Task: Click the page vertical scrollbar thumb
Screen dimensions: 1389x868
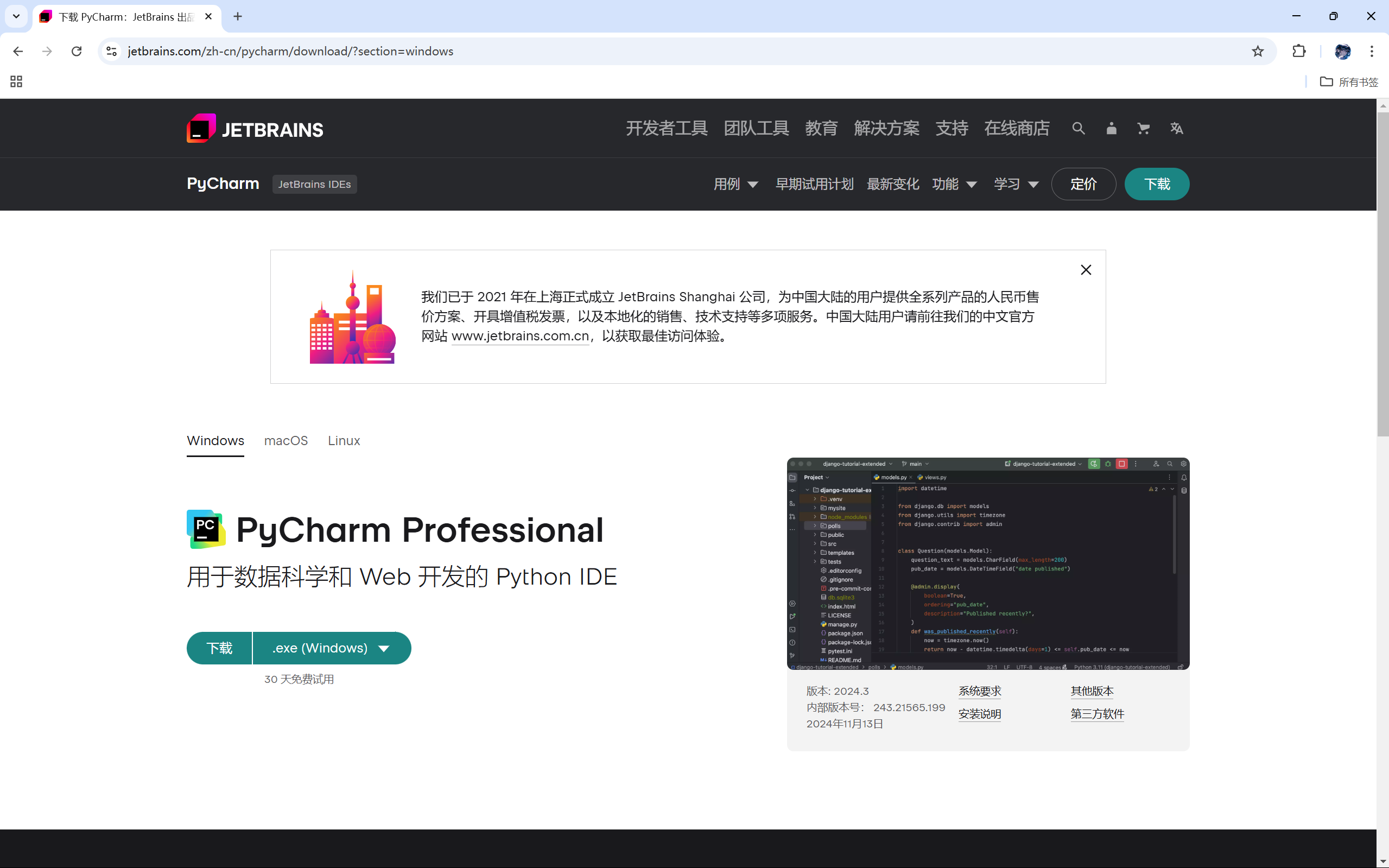Action: 1382,275
